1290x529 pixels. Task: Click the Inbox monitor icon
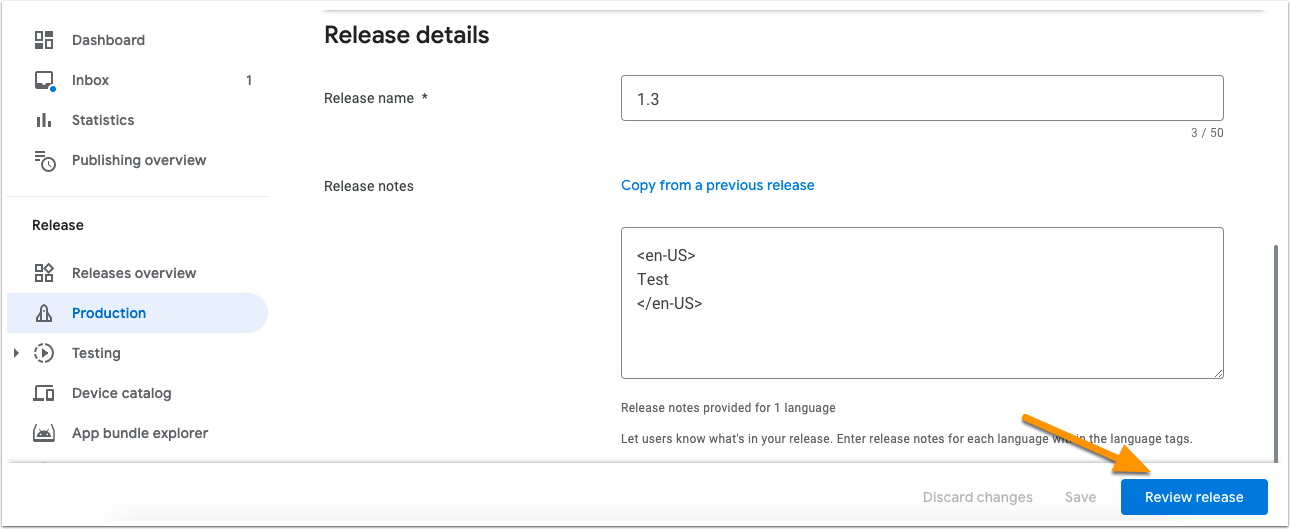pos(44,80)
